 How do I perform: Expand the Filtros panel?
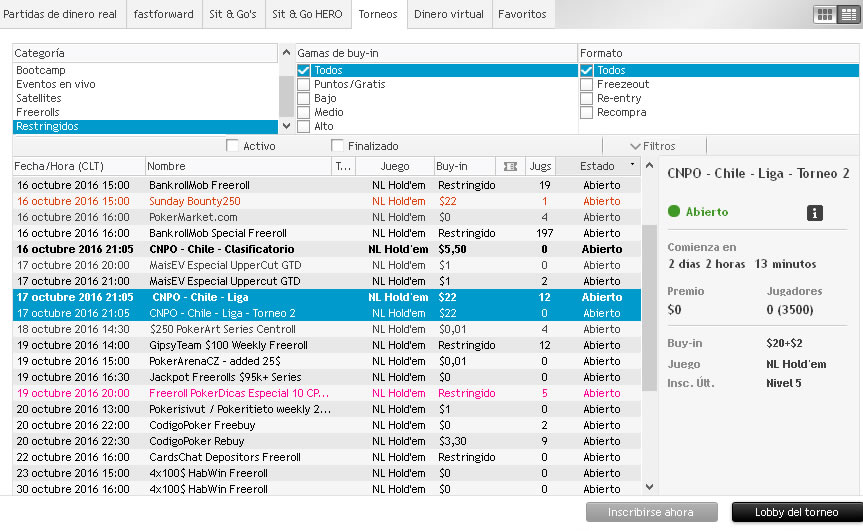point(652,146)
